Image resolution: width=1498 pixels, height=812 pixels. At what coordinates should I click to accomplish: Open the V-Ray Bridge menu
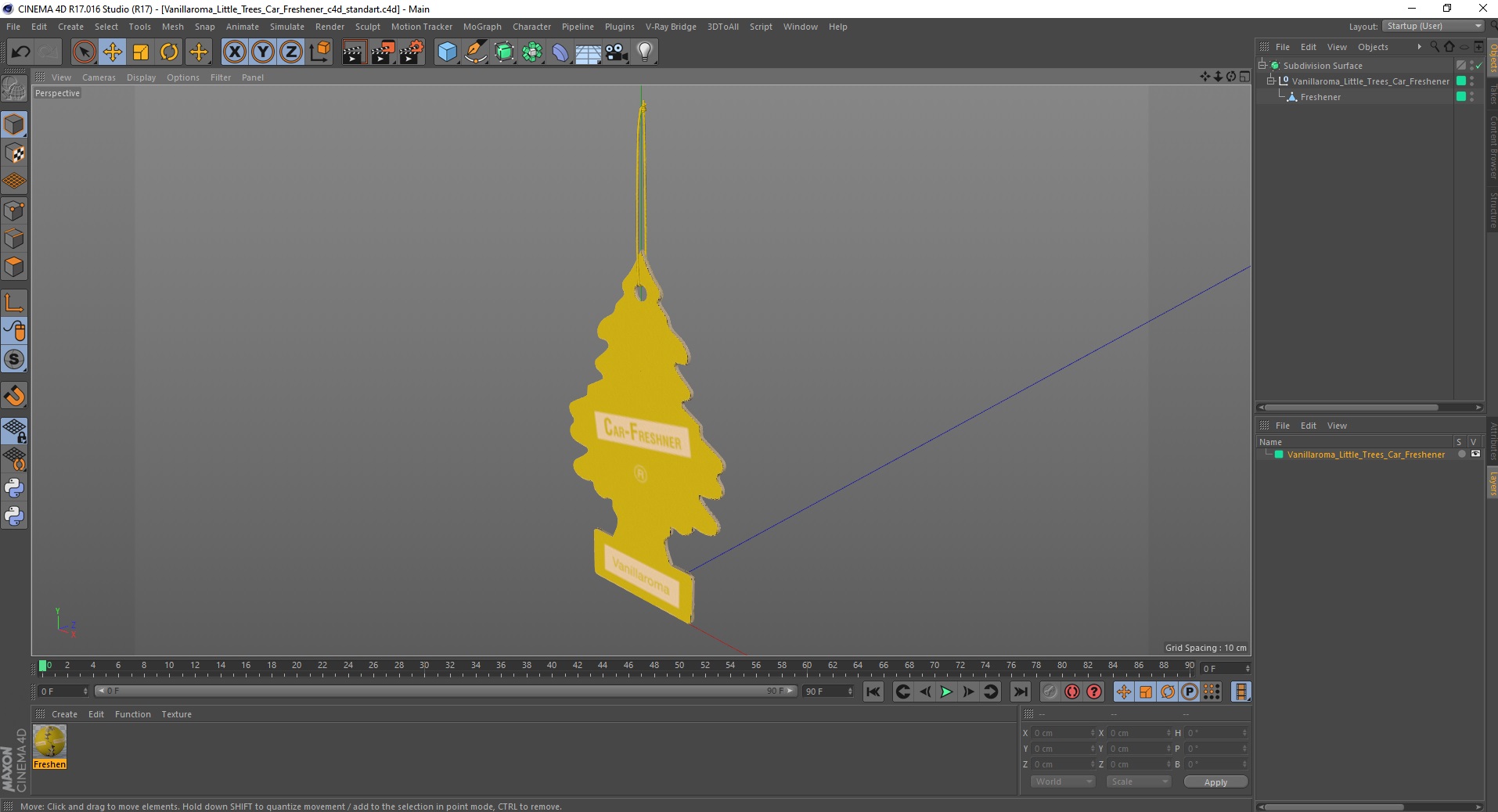[671, 27]
